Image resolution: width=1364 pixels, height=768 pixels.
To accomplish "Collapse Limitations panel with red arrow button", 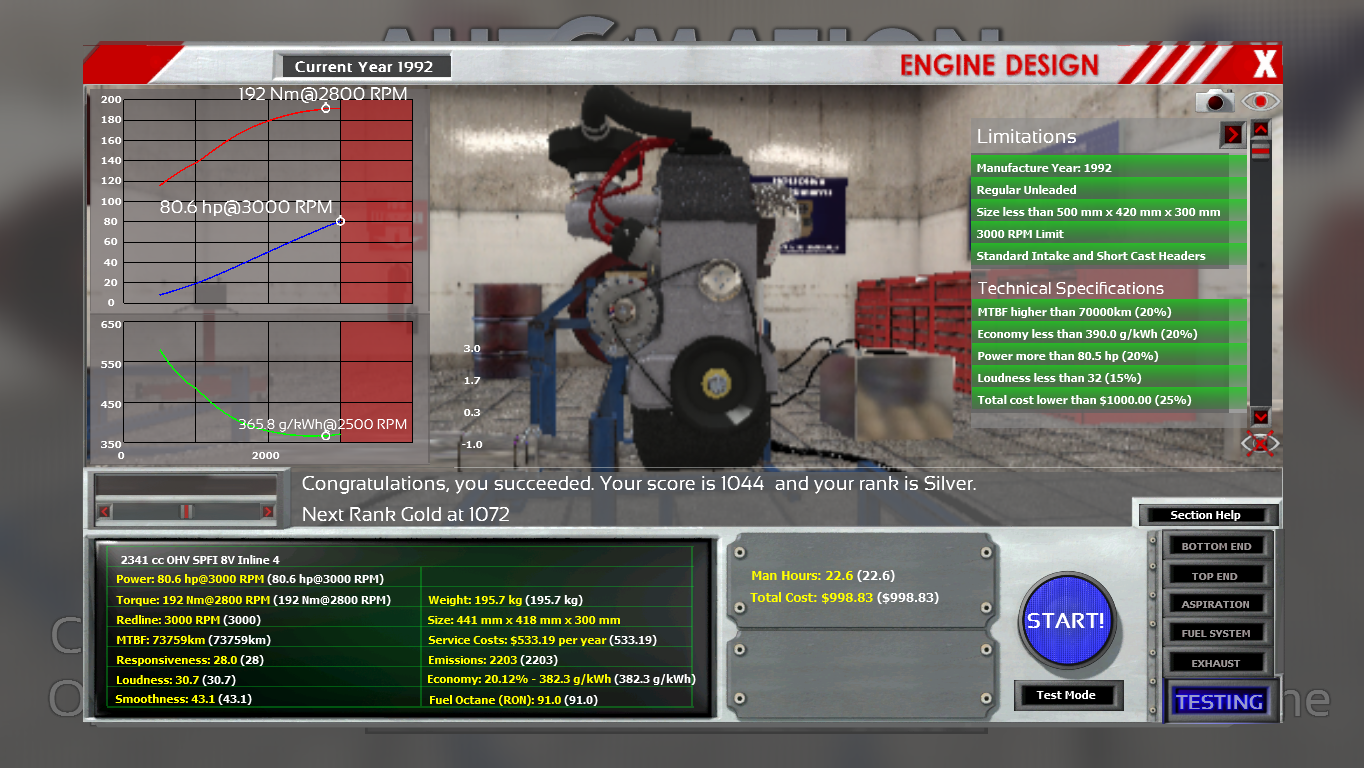I will [x=1233, y=134].
